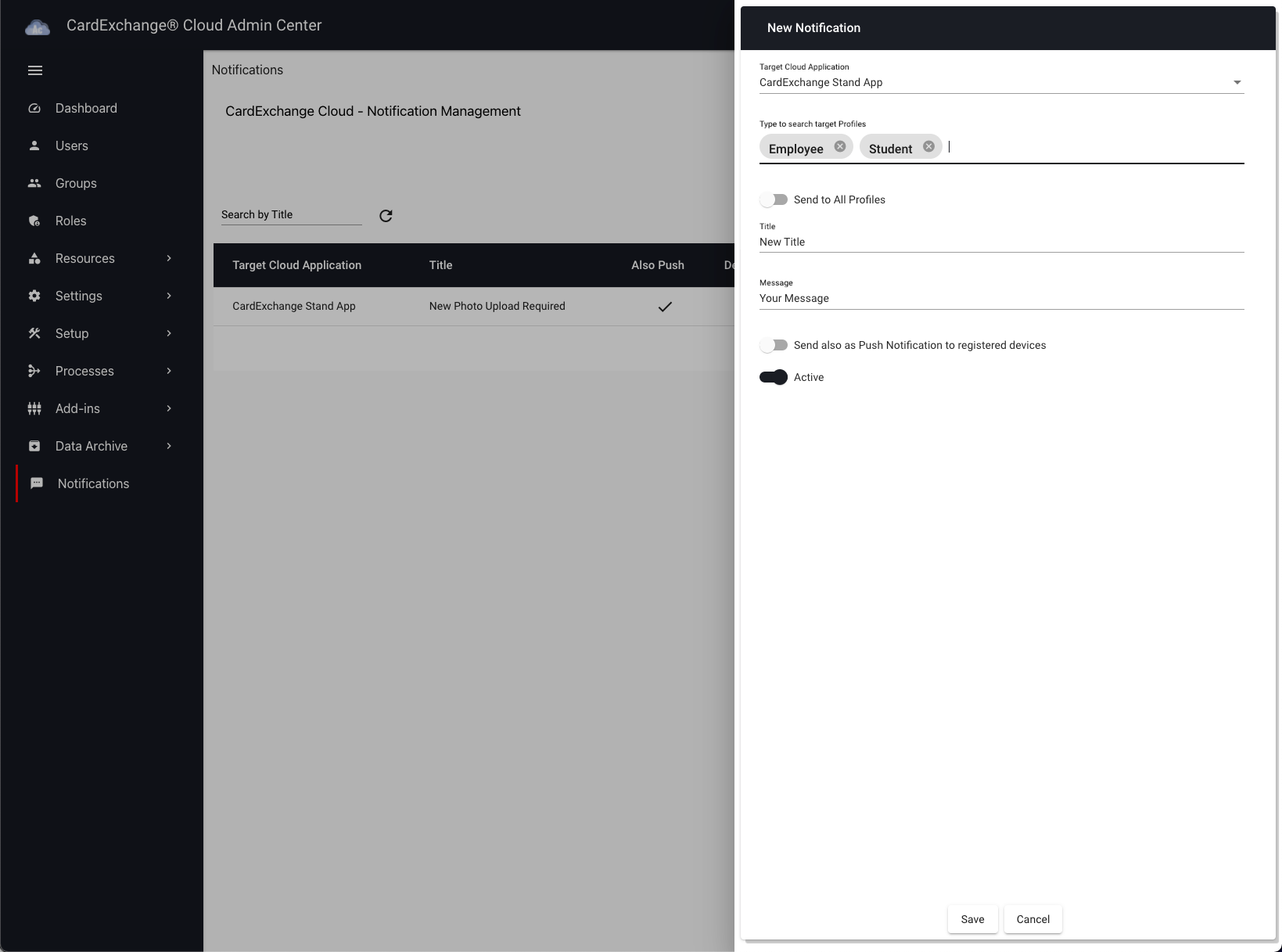The height and width of the screenshot is (952, 1282).
Task: Refresh the notifications list
Action: click(x=386, y=216)
